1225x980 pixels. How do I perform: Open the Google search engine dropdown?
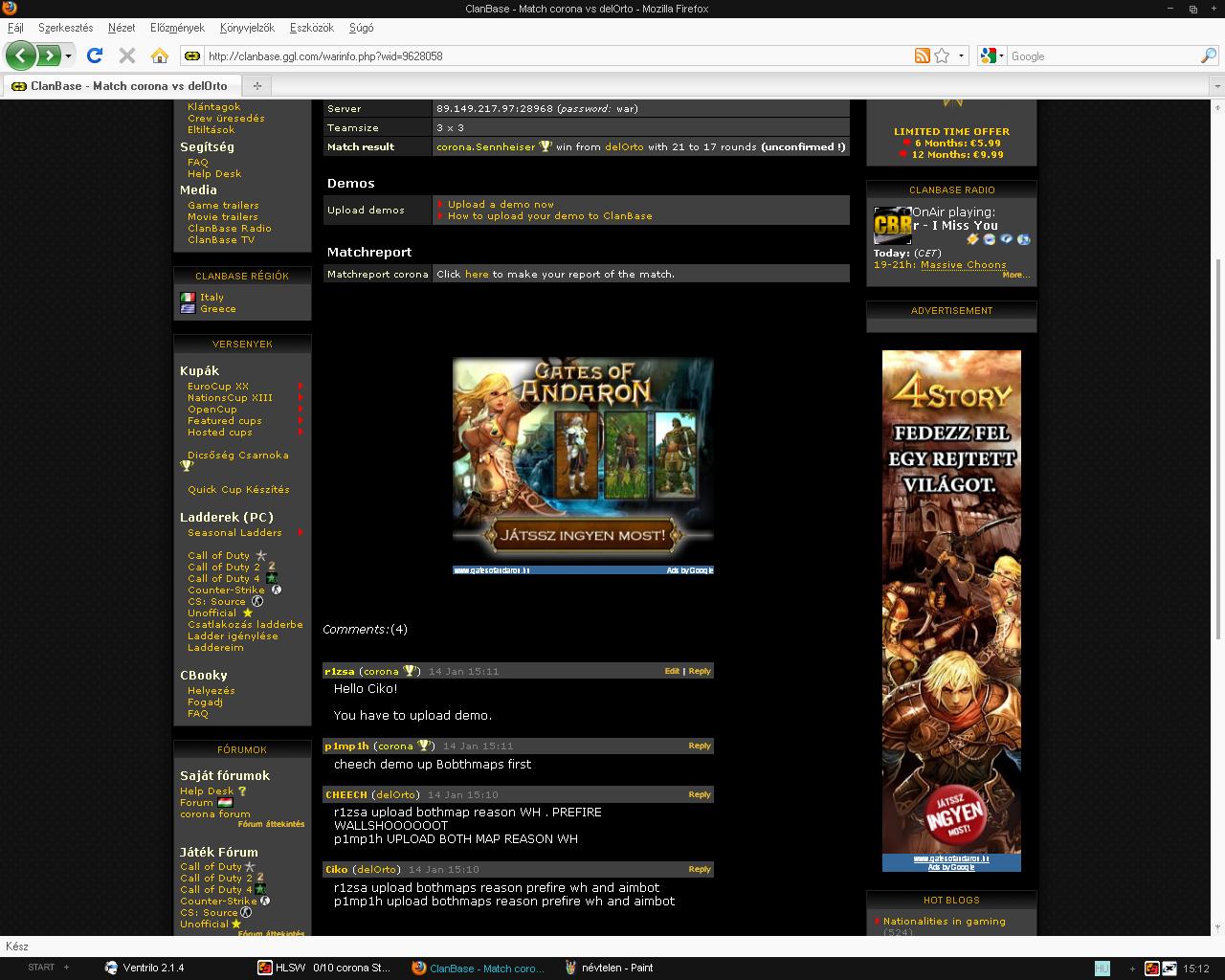(x=992, y=56)
